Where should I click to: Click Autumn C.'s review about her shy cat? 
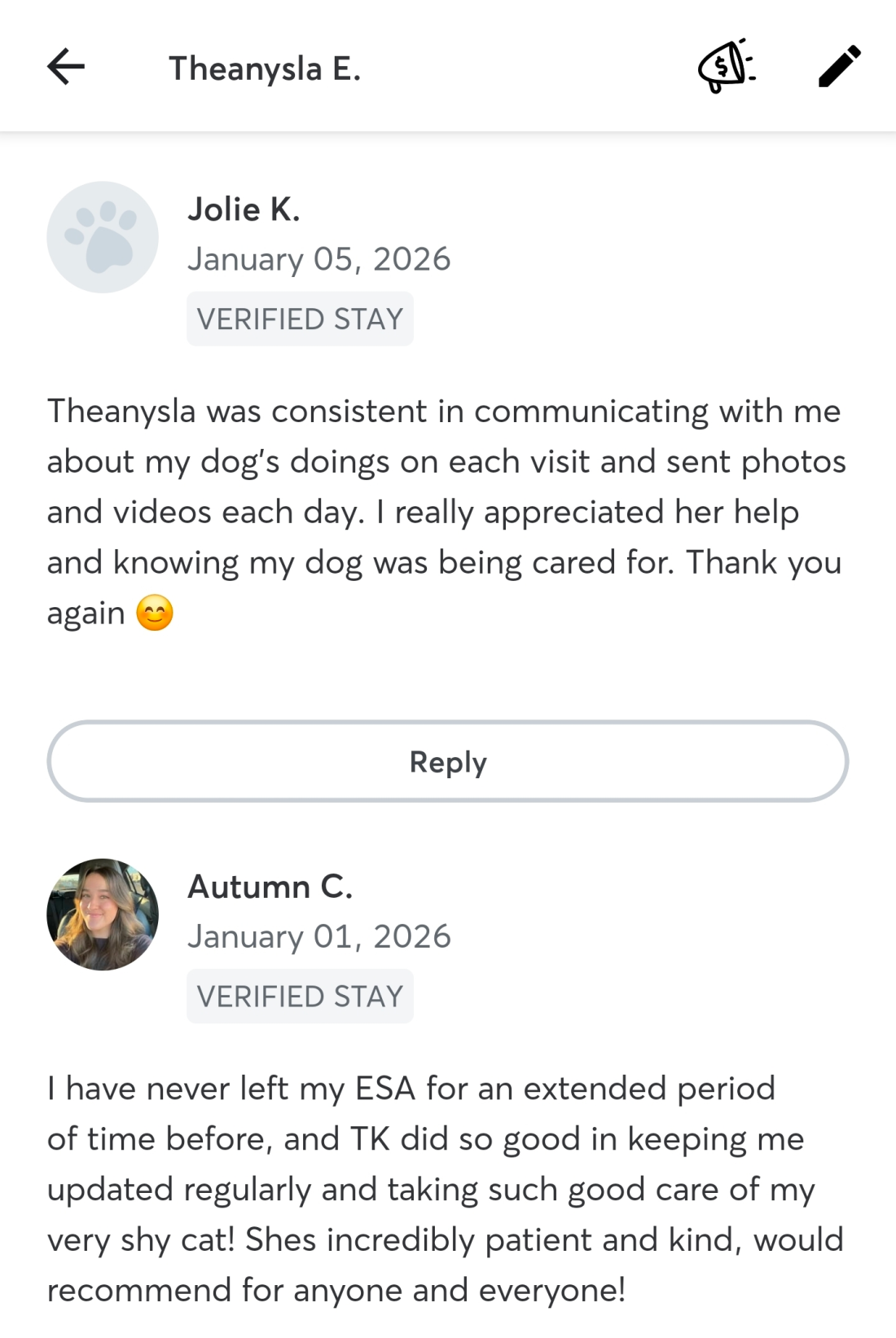(444, 1189)
